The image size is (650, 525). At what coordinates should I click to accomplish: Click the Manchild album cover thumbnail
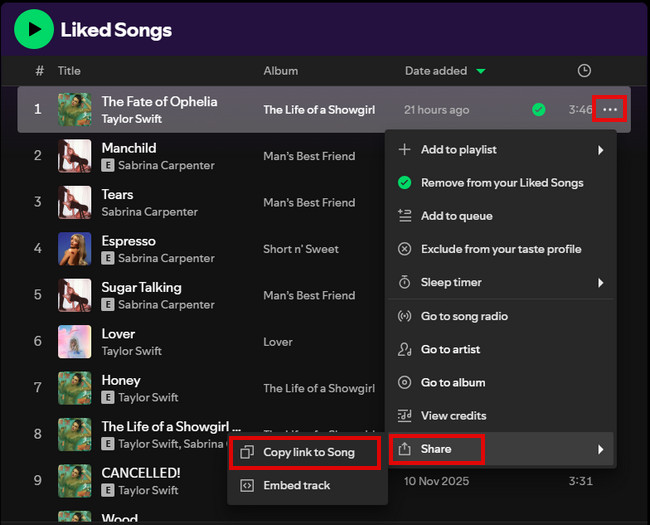pyautogui.click(x=75, y=156)
